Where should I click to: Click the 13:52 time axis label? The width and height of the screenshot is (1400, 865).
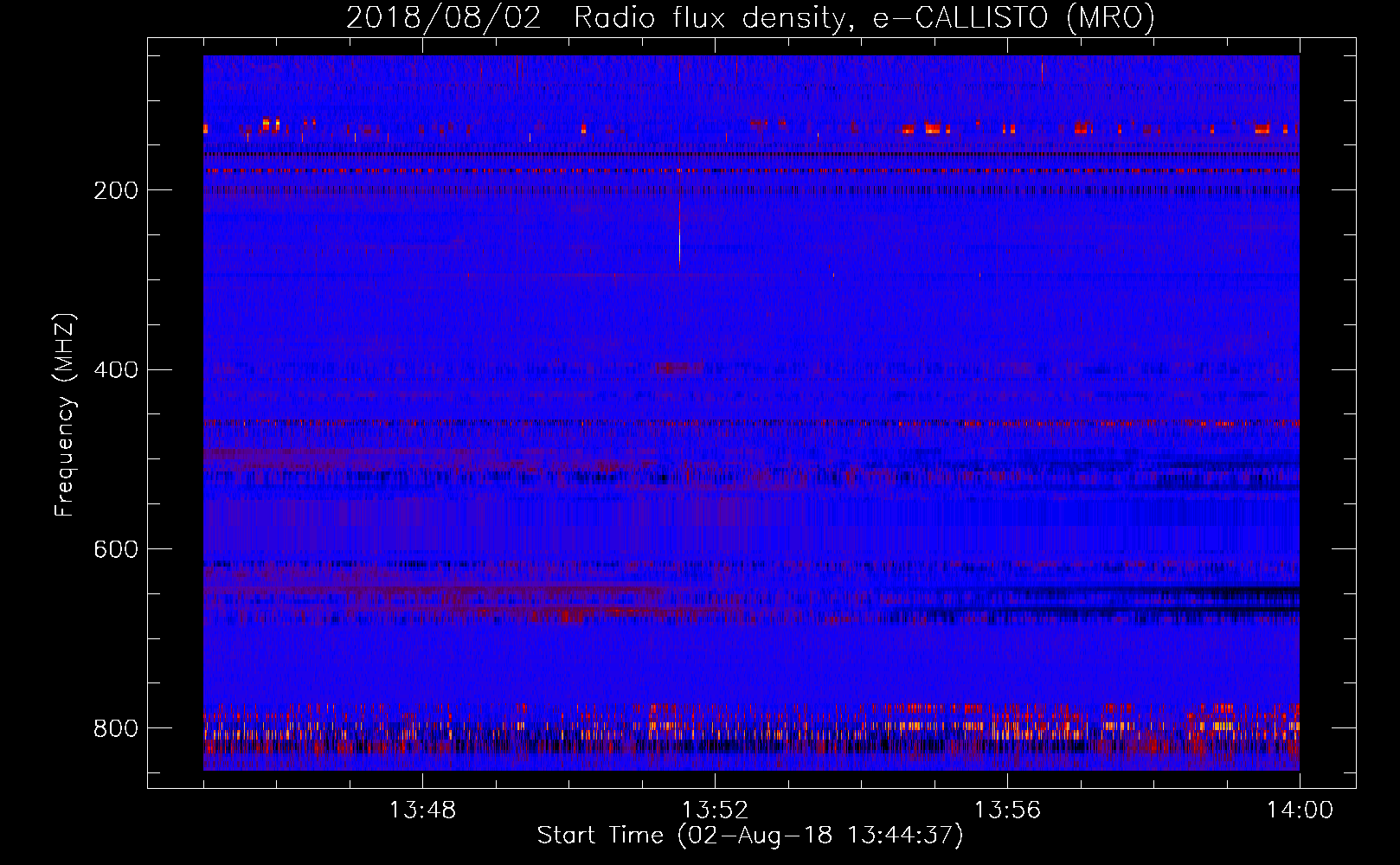coord(715,811)
